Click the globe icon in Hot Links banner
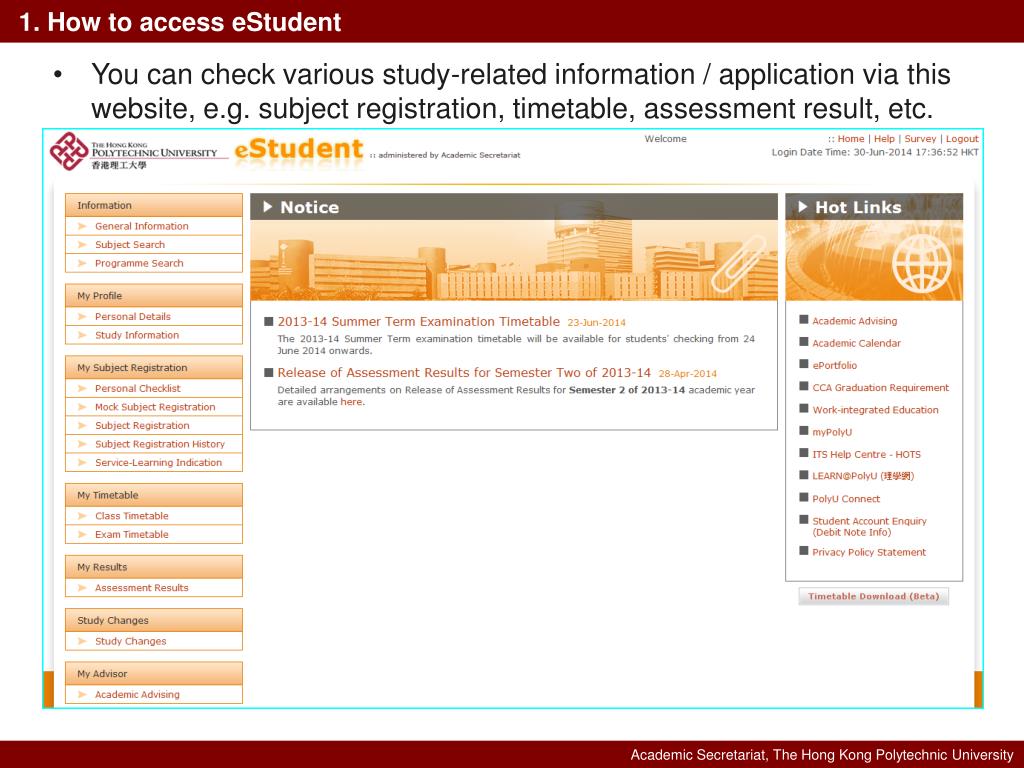 pyautogui.click(x=921, y=263)
